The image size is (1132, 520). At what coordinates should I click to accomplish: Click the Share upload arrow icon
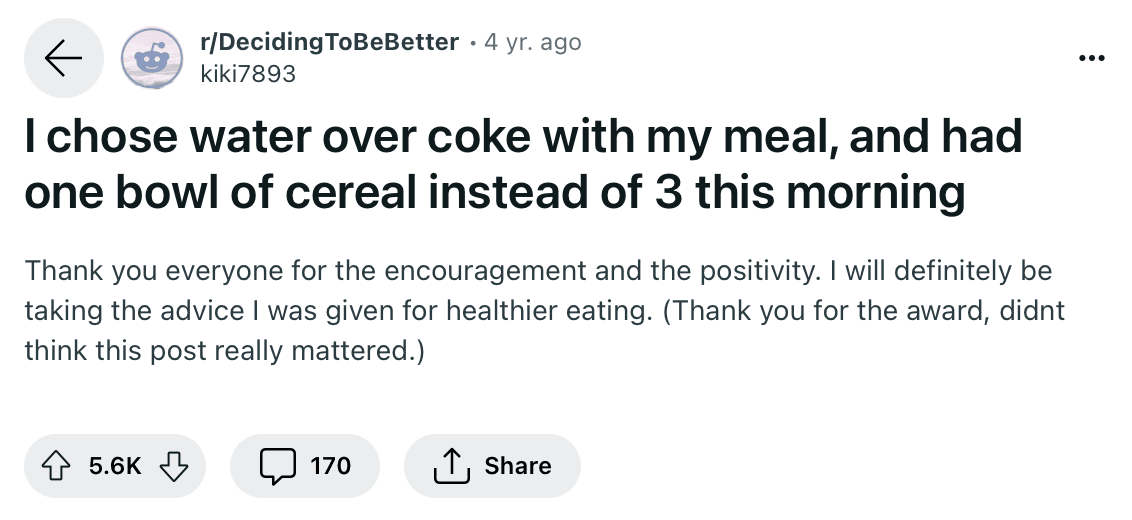[x=451, y=466]
